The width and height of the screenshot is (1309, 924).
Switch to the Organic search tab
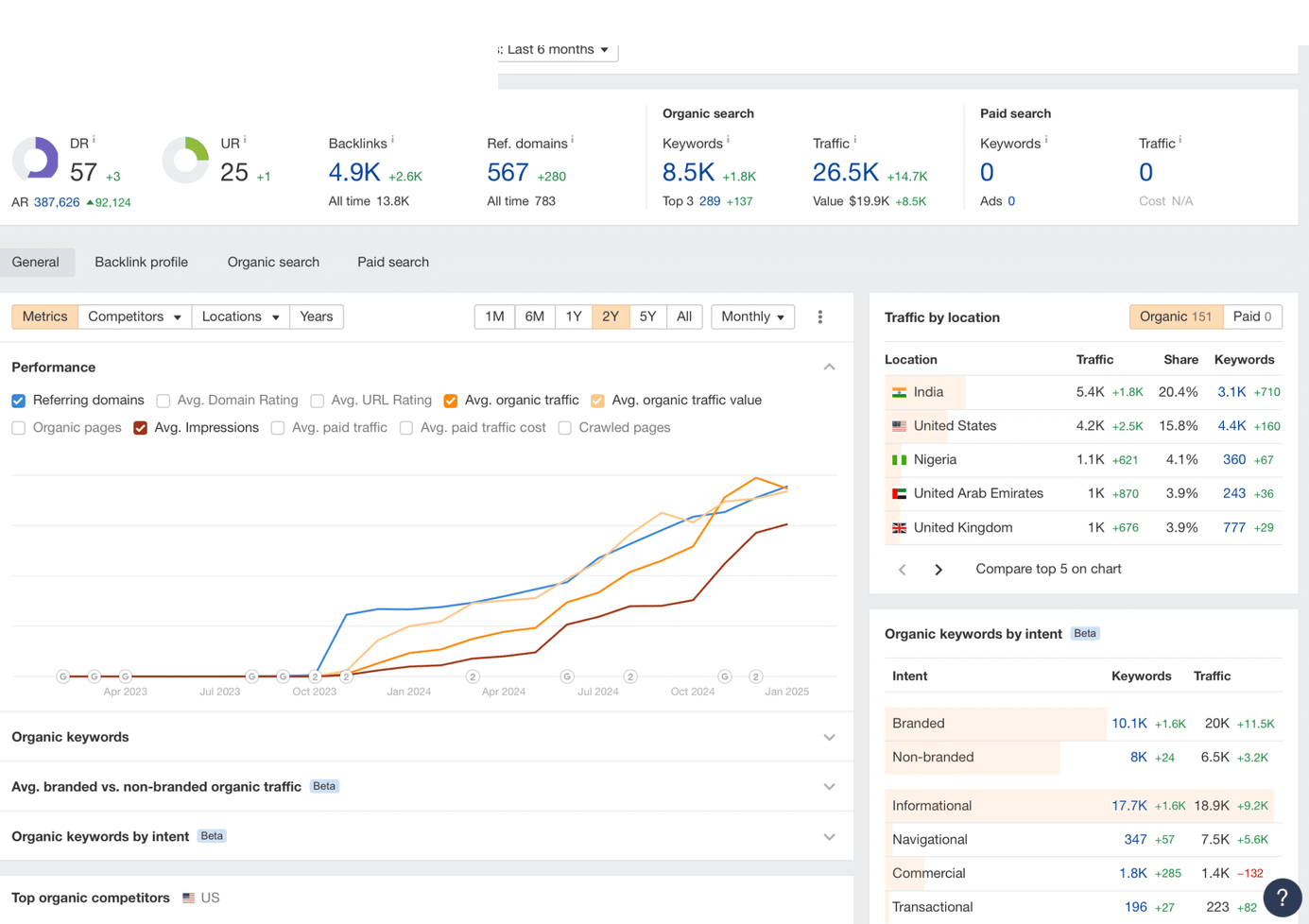coord(273,262)
